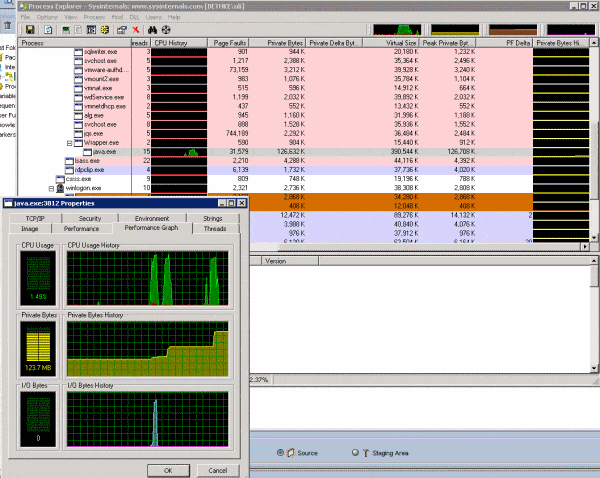Screen dimensions: 600x478
Task: Open the Process menu
Action: (94, 17)
